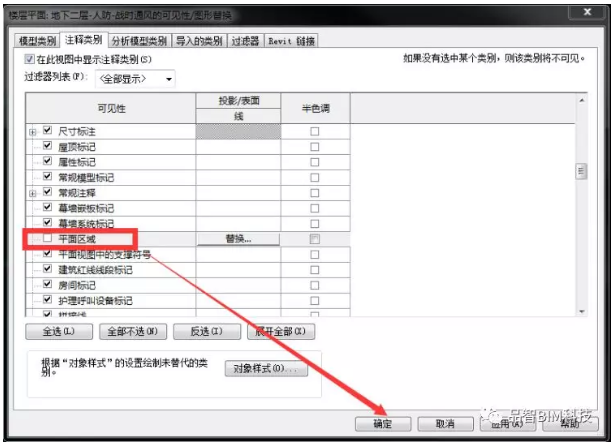Image resolution: width=616 pixels, height=448 pixels.
Task: Toggle 在此视图中显示注释类别 checkbox
Action: pos(29,60)
